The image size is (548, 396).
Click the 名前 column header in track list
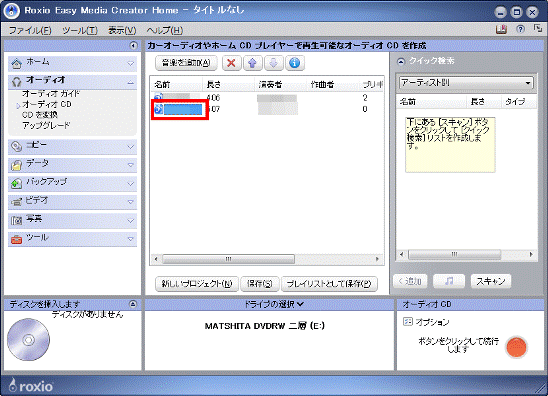[176, 85]
